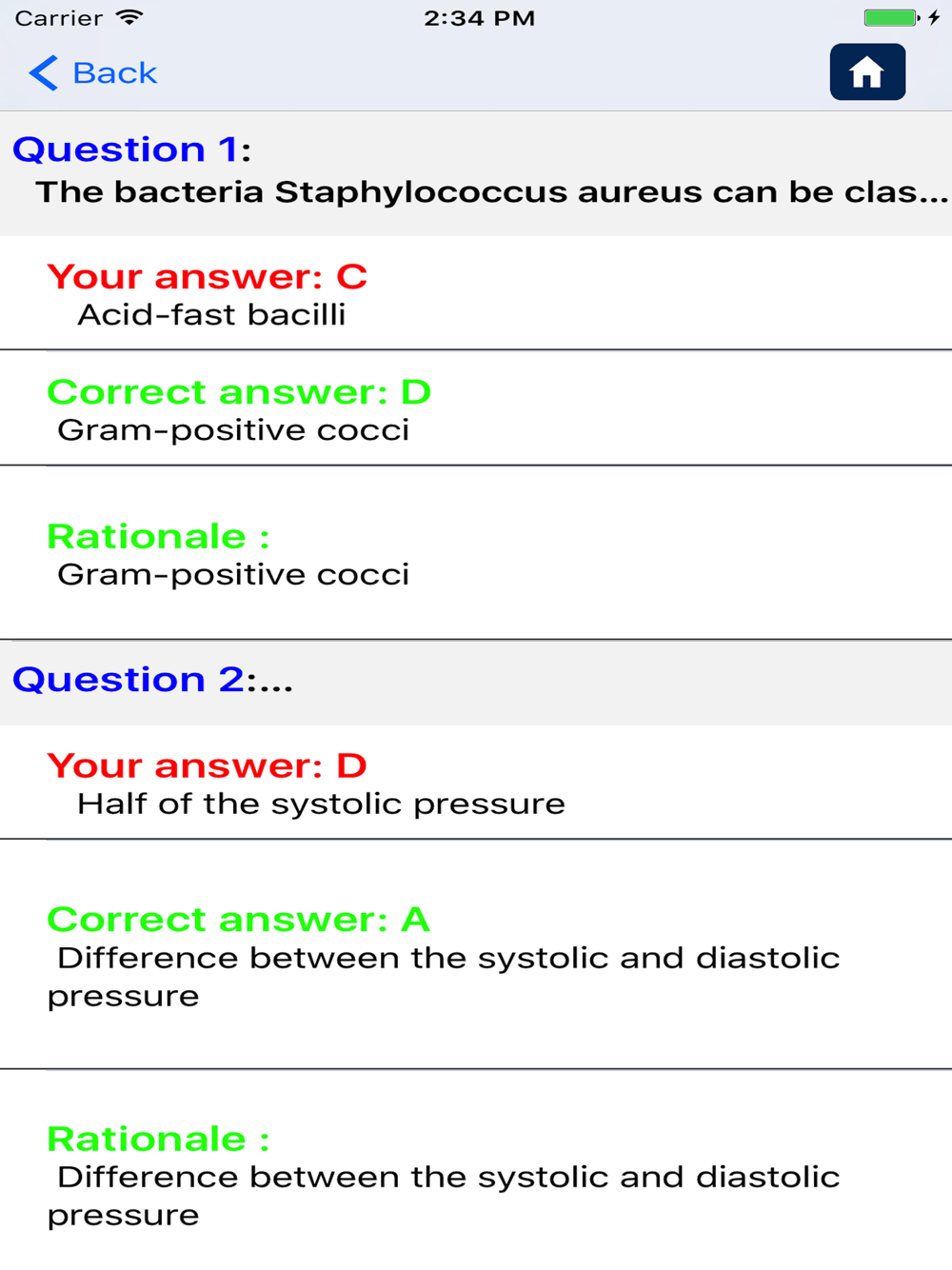
Task: Tap the battery indicator icon
Action: pos(891,17)
